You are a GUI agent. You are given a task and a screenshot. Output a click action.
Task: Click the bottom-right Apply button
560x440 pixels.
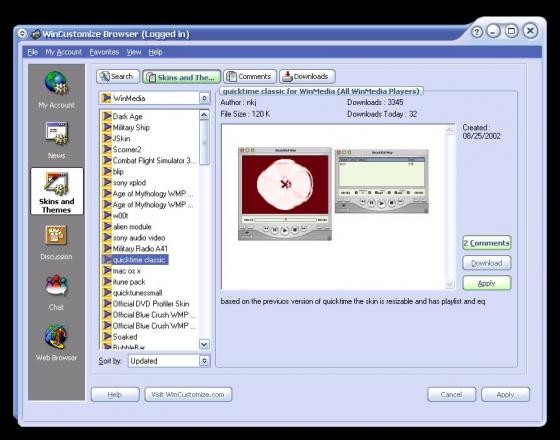click(x=505, y=395)
